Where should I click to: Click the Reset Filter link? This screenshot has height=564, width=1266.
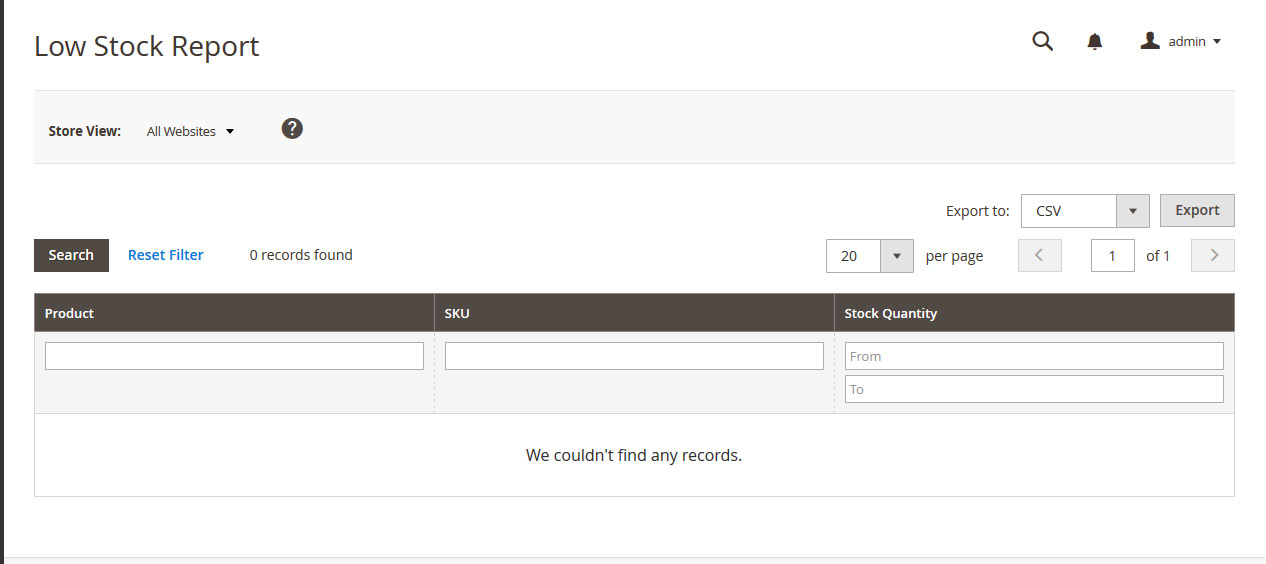(165, 255)
